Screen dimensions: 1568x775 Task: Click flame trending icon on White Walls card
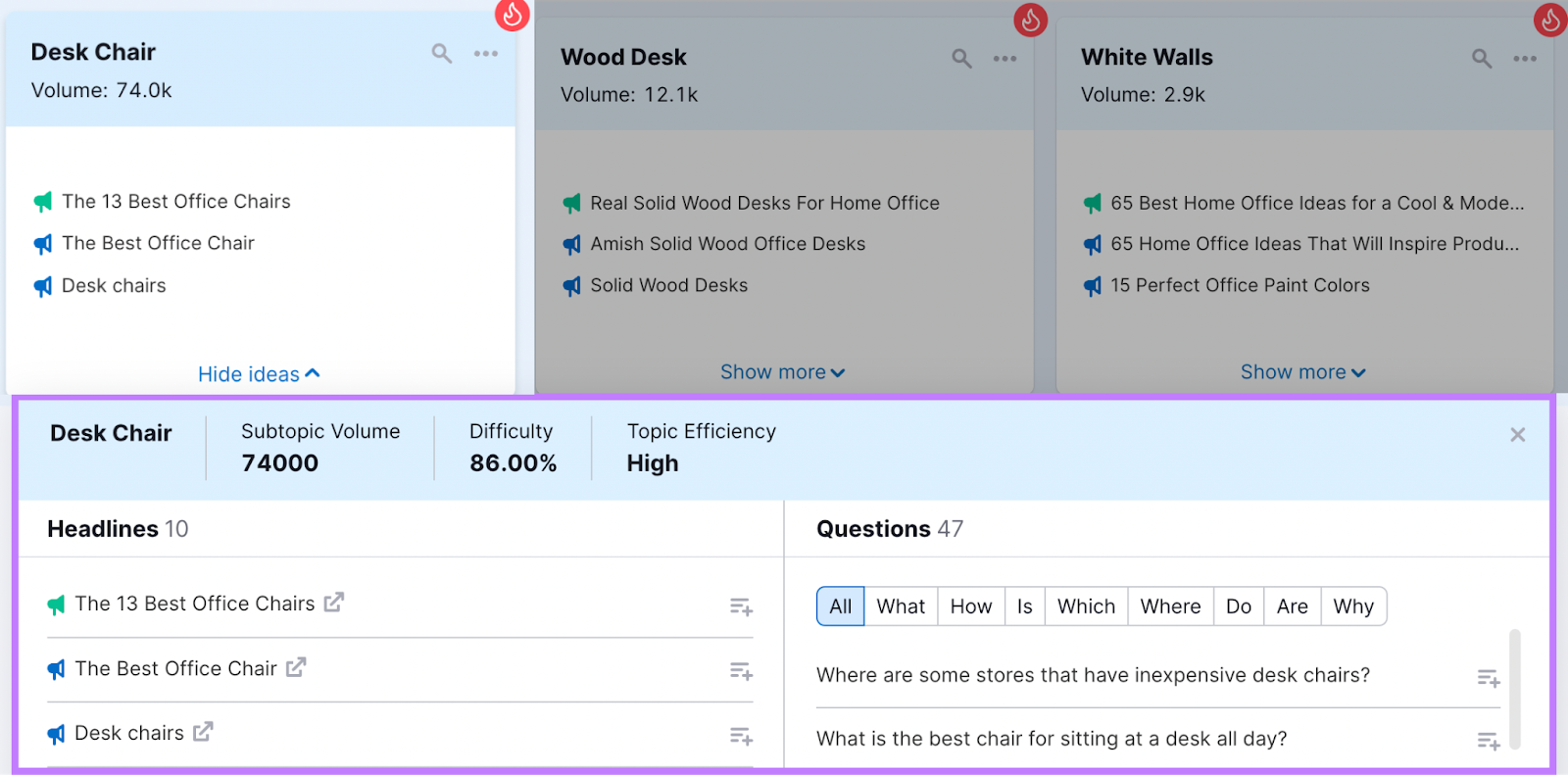coord(1550,19)
